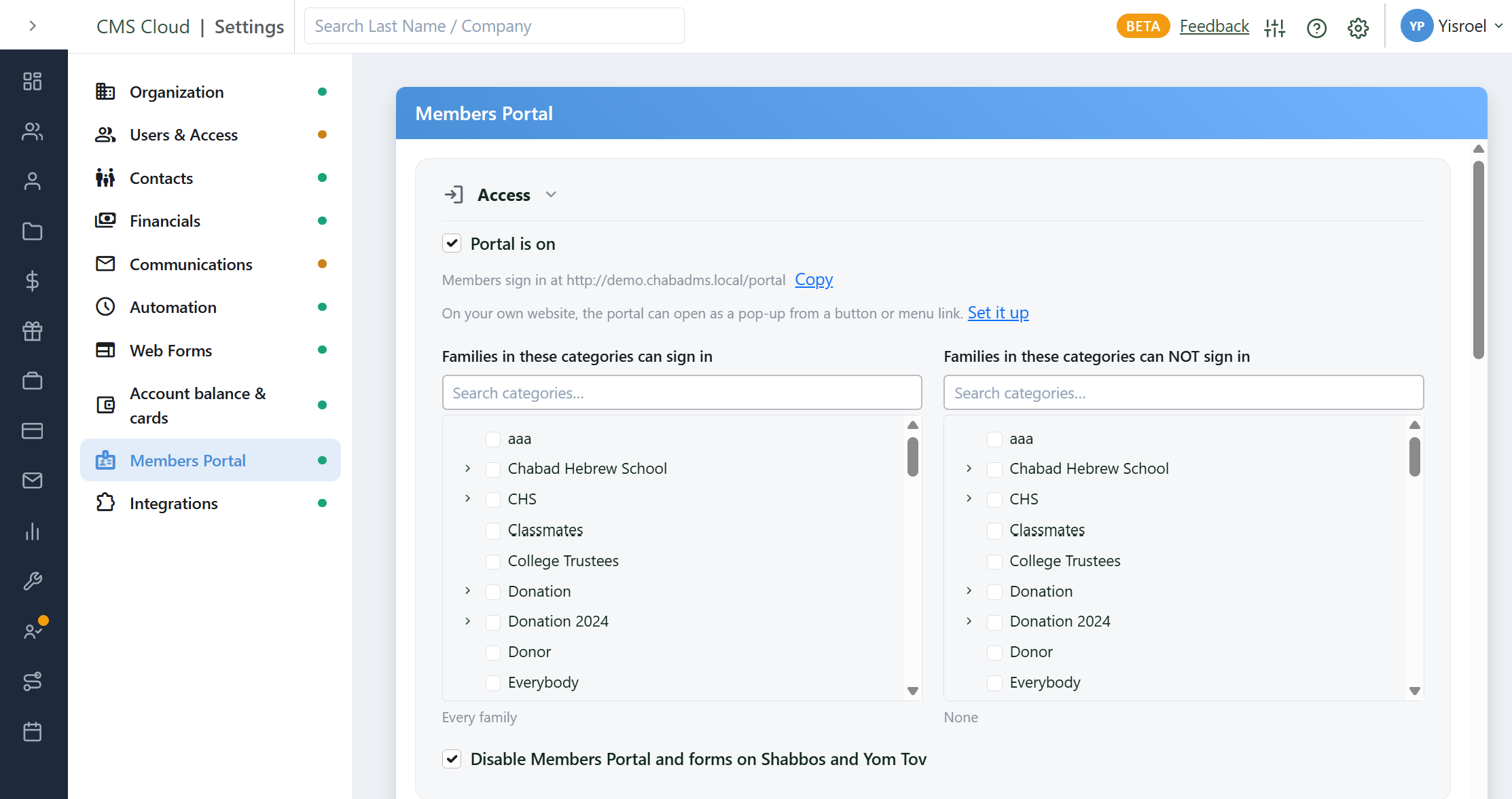The height and width of the screenshot is (799, 1512).
Task: Click the BETA badge button
Action: [1142, 26]
